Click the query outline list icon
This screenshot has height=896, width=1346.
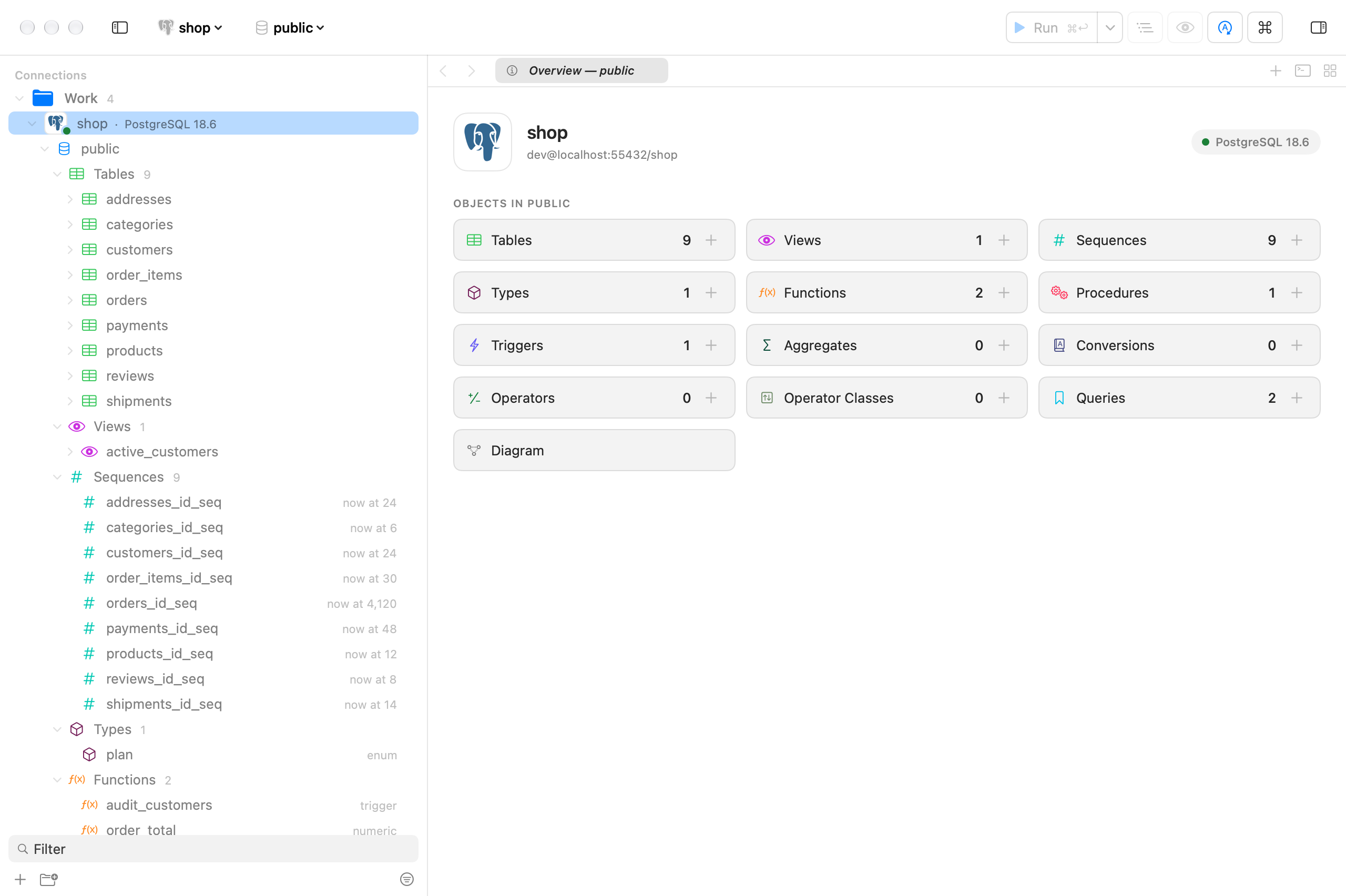[1145, 27]
